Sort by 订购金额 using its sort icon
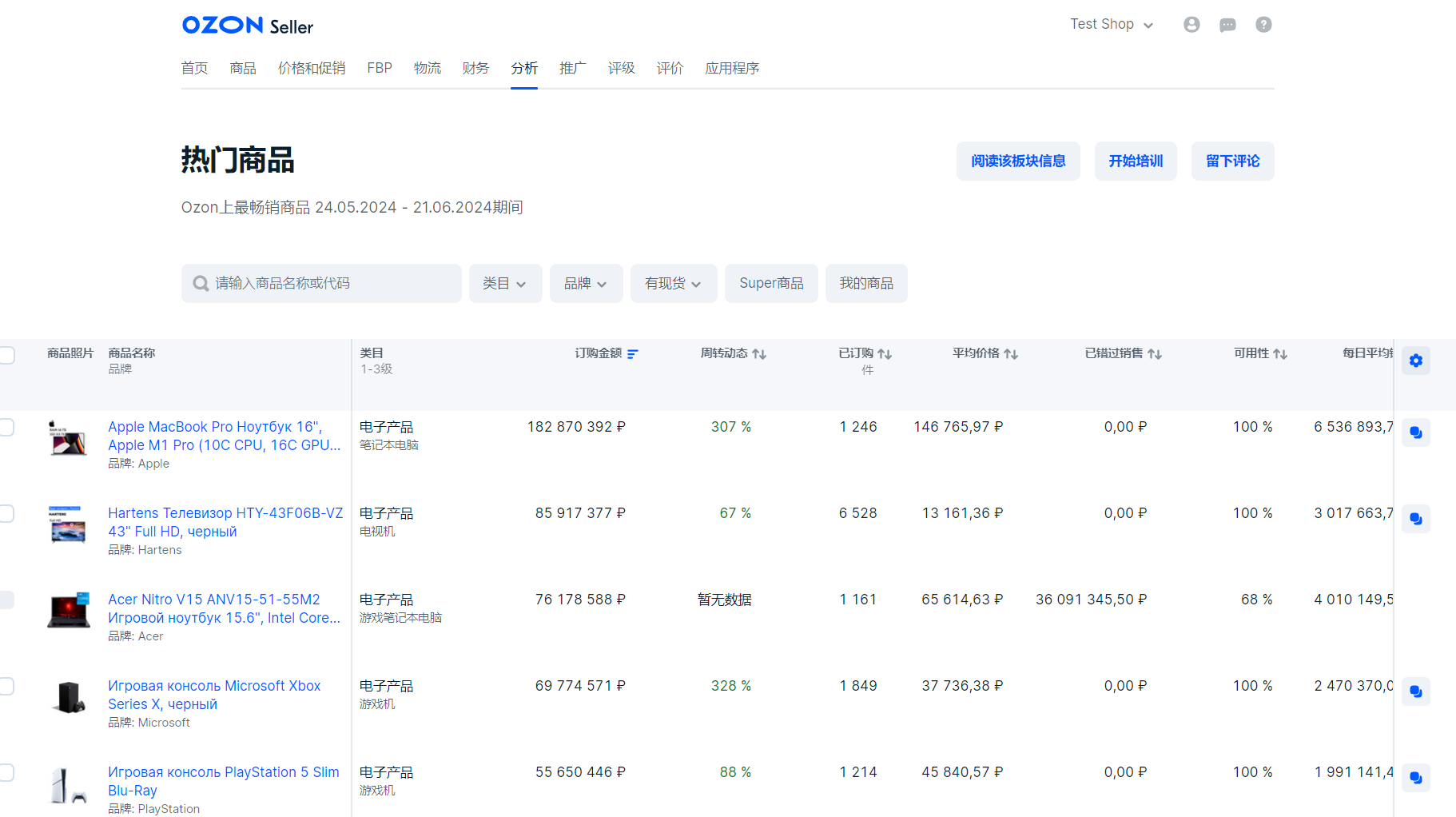The image size is (1456, 817). tap(633, 354)
